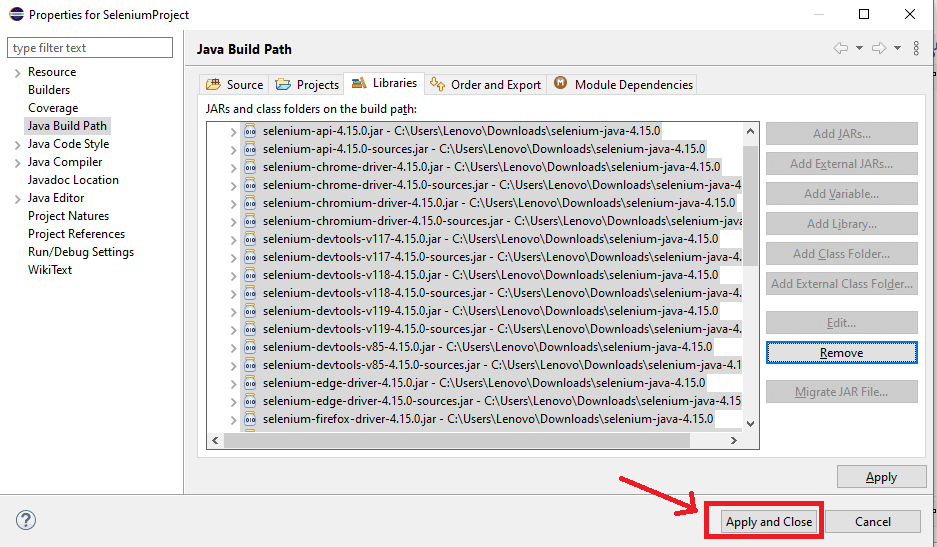Click jar icon of selenium-devtools-v117-4.15.0-sources.jar
This screenshot has height=547, width=937.
(250, 257)
